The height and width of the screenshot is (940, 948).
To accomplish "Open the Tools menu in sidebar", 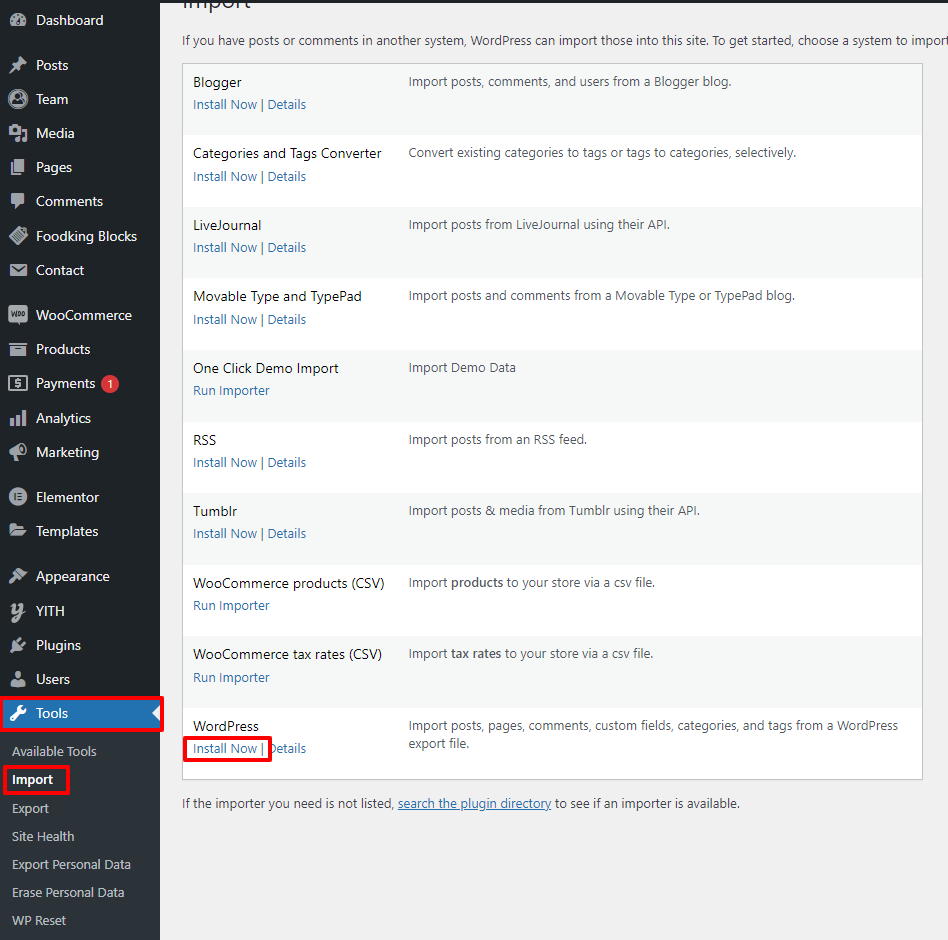I will [52, 713].
